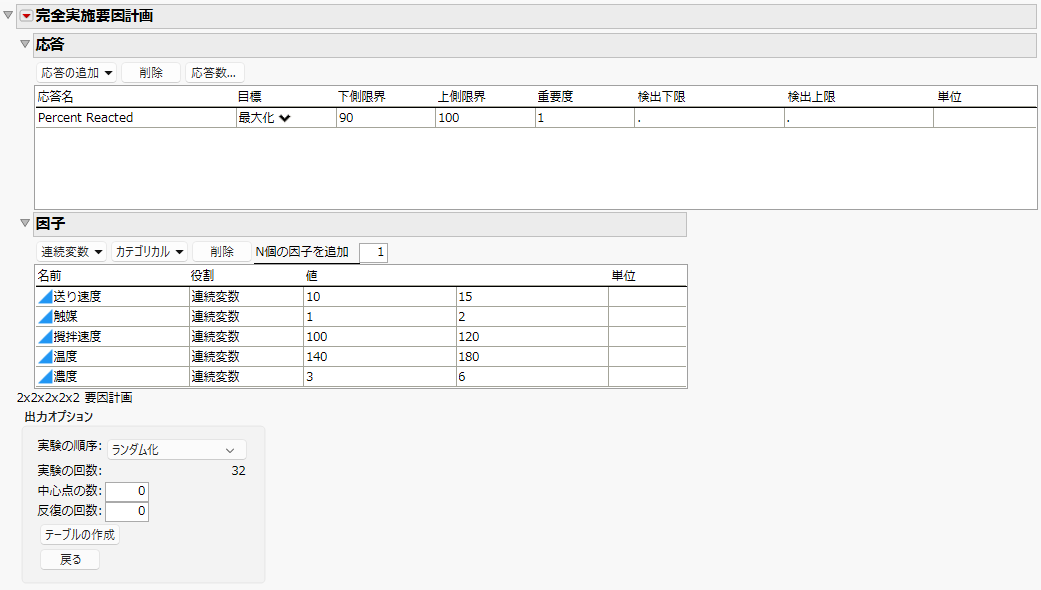Viewport: 1041px width, 590px height.
Task: Select the 撹拌速度 factor name
Action: [77, 336]
